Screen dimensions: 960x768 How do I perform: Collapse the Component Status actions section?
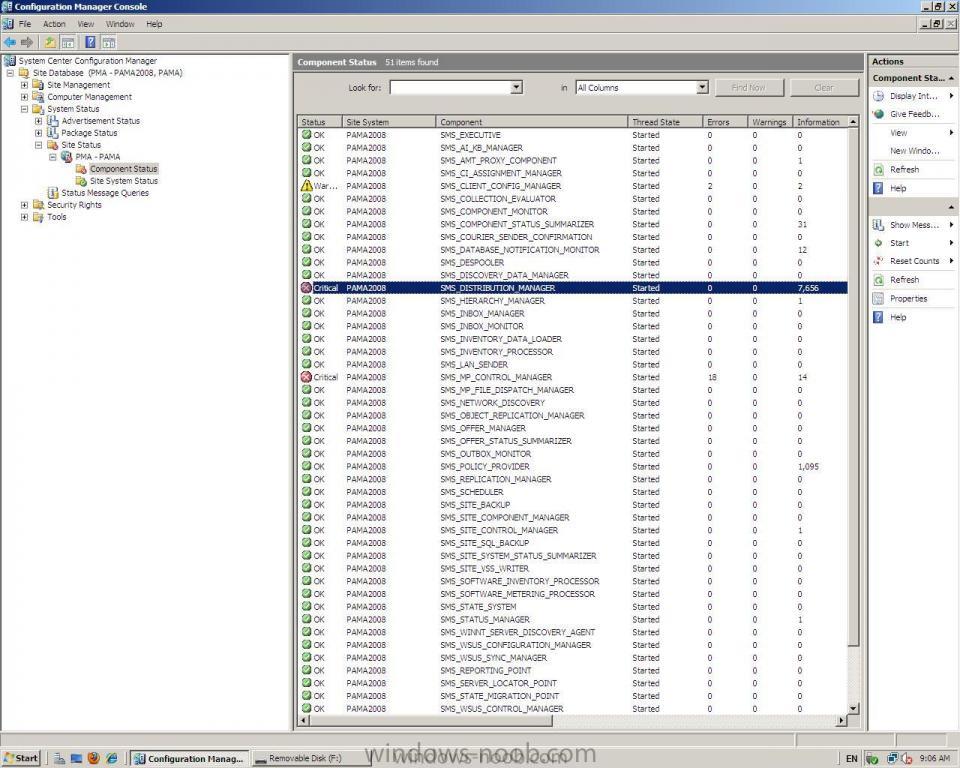[x=951, y=78]
